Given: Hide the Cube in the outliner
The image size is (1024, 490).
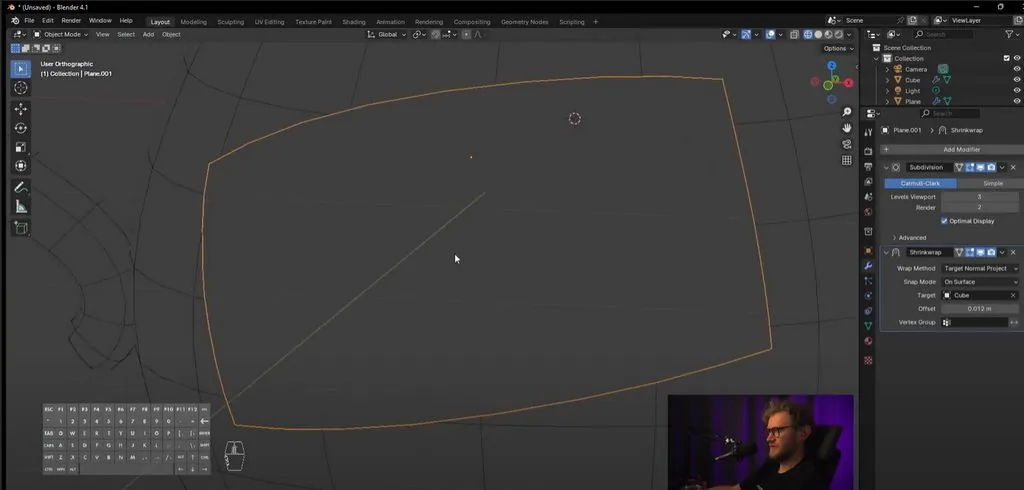Looking at the screenshot, I should pyautogui.click(x=1017, y=80).
